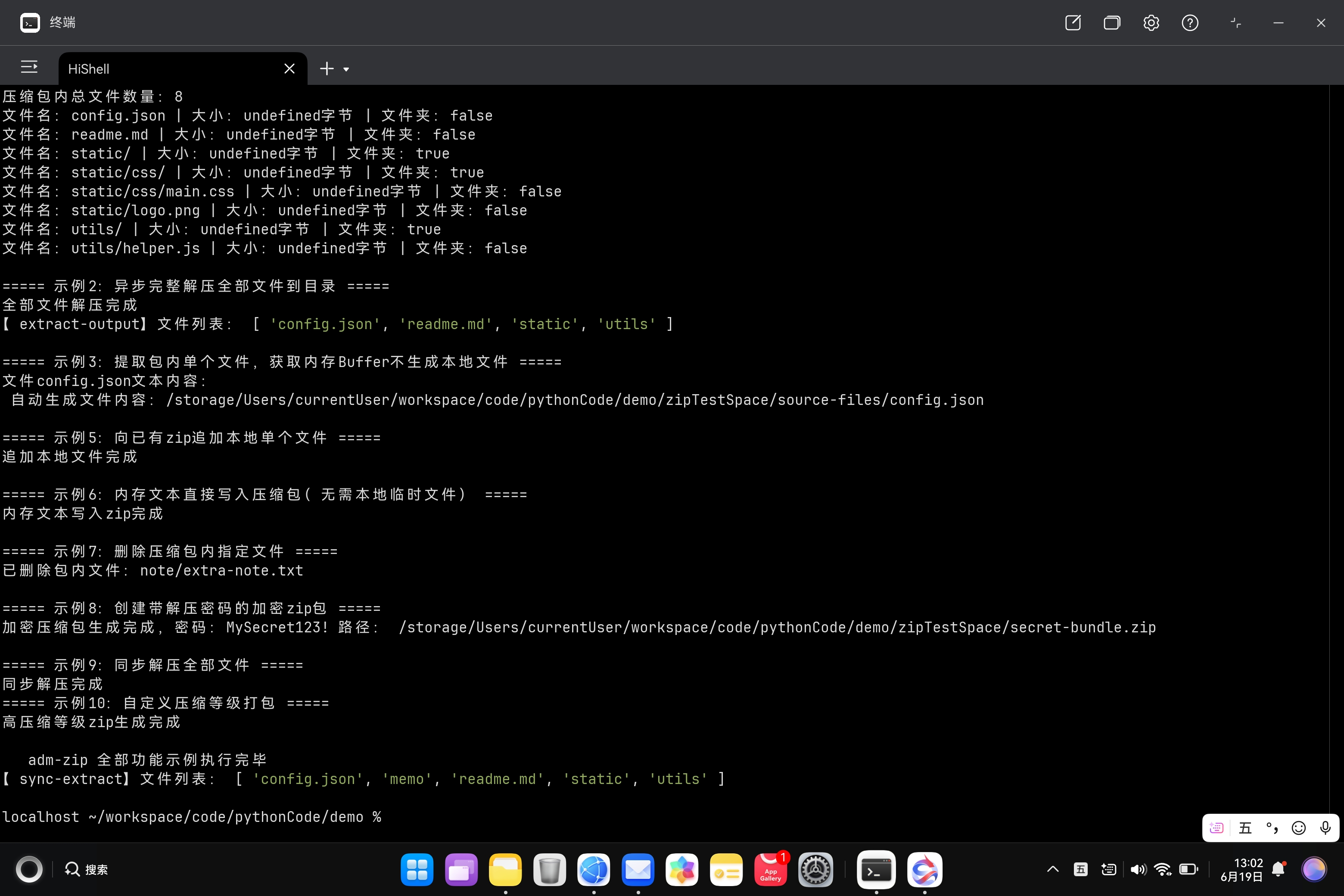Open the assistant orb in taskbar corner
Screen dimensions: 1344x896
click(x=1314, y=869)
